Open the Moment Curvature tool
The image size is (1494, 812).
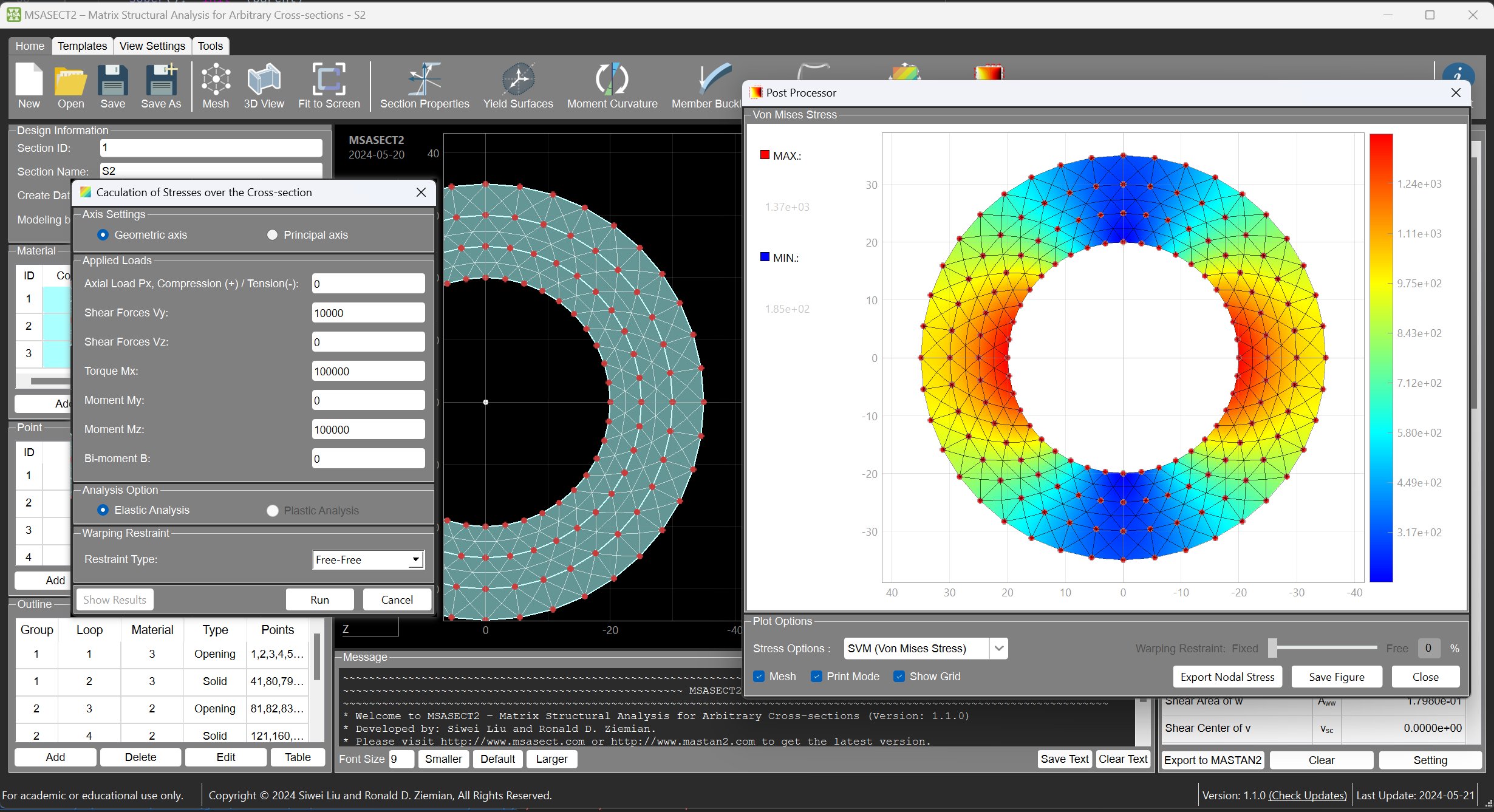coord(612,86)
